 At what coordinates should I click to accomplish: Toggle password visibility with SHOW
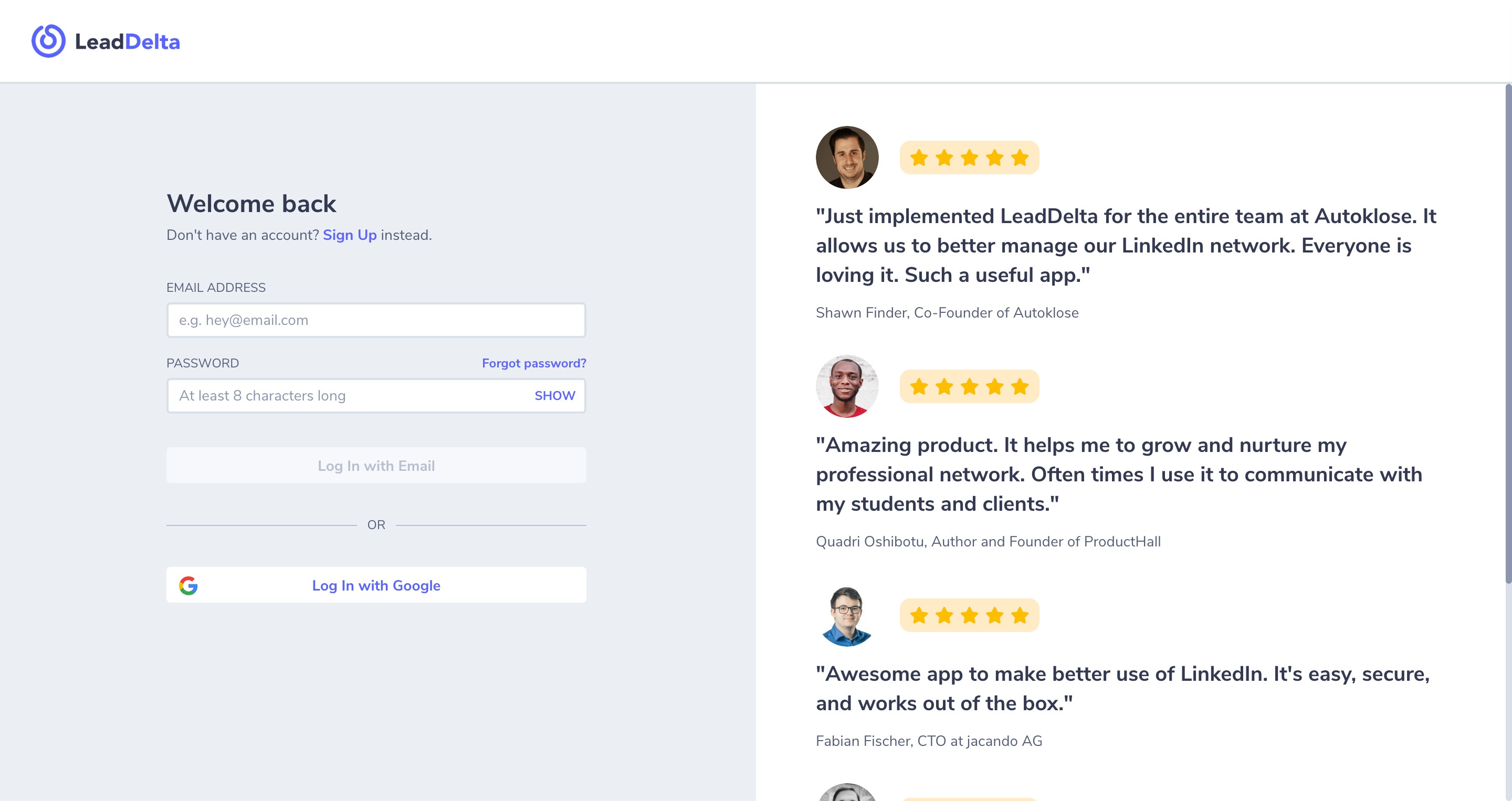555,395
